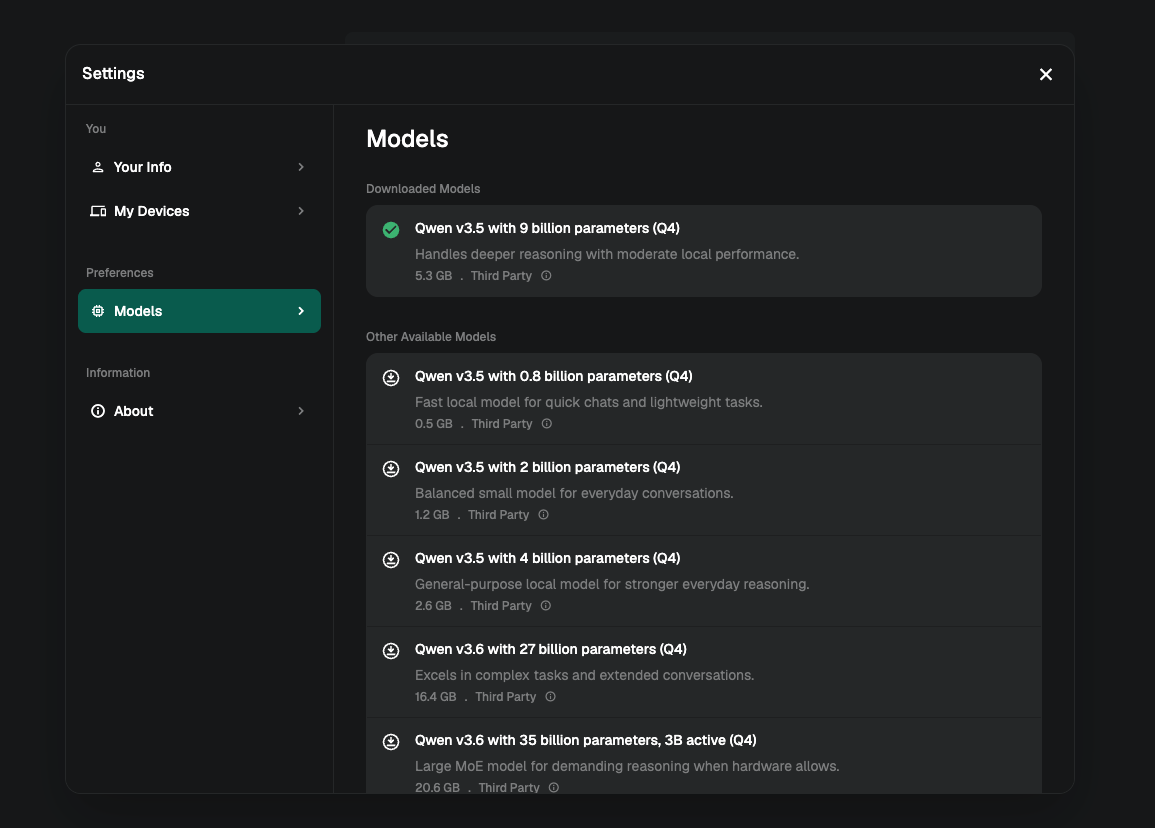1155x828 pixels.
Task: Expand the Your Info chevron
Action: click(x=301, y=167)
